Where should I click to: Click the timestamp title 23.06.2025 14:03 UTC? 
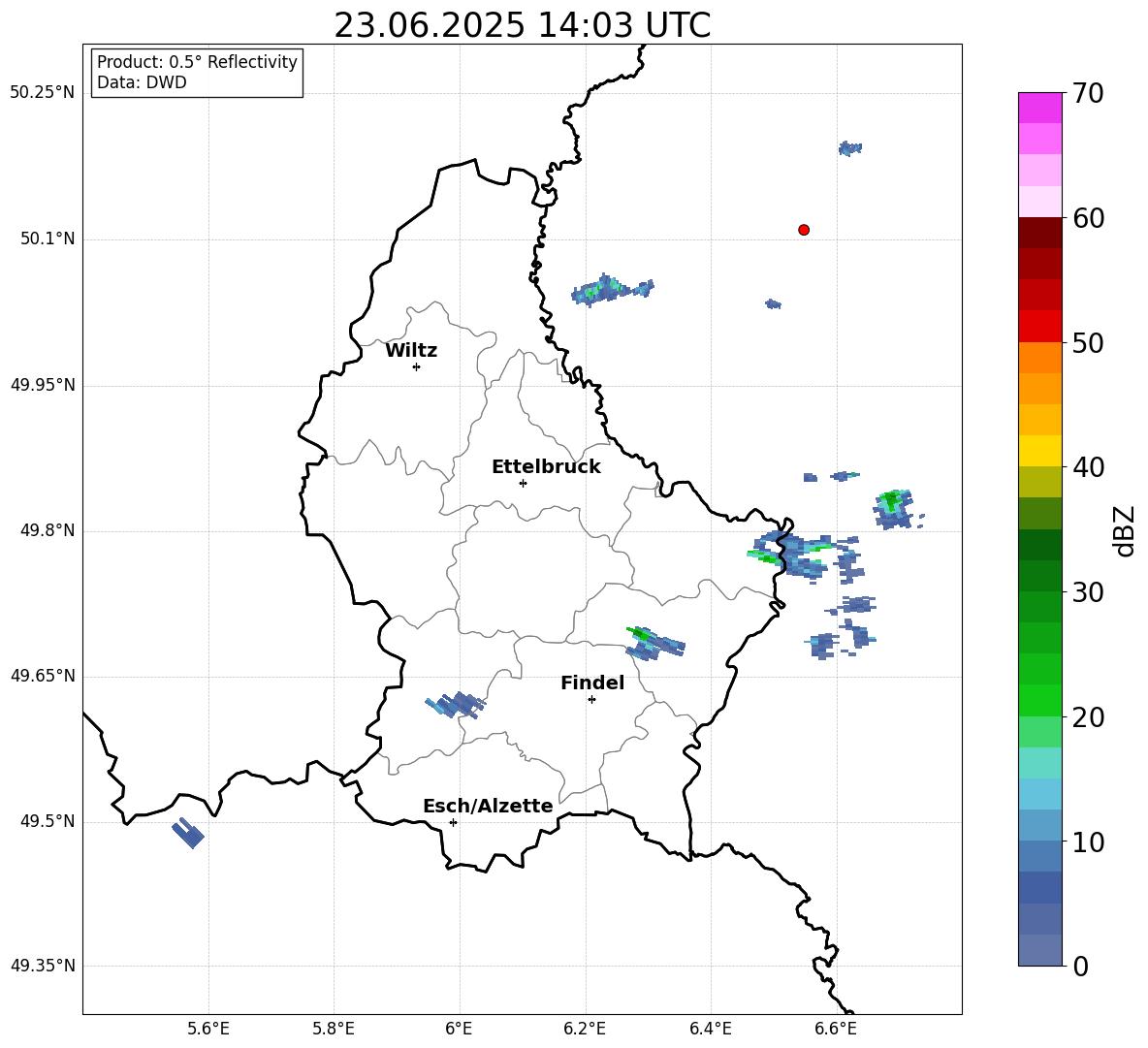pyautogui.click(x=523, y=25)
